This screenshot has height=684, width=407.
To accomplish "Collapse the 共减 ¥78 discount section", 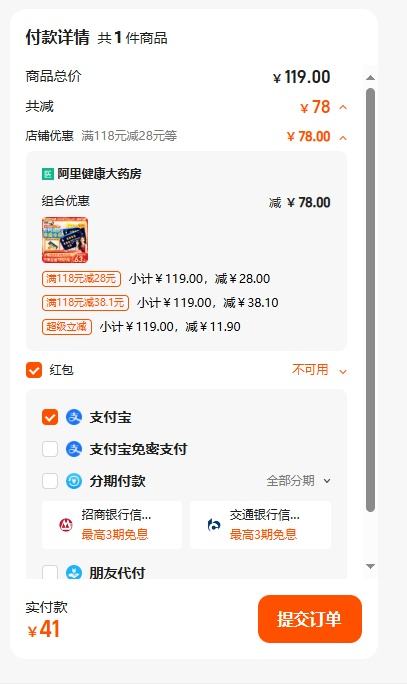I will pos(343,107).
